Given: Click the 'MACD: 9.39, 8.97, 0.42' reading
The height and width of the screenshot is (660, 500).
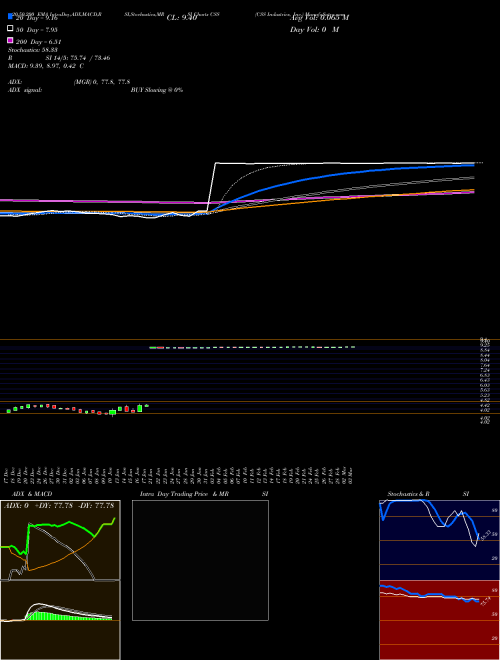Looking at the screenshot, I should tap(46, 66).
